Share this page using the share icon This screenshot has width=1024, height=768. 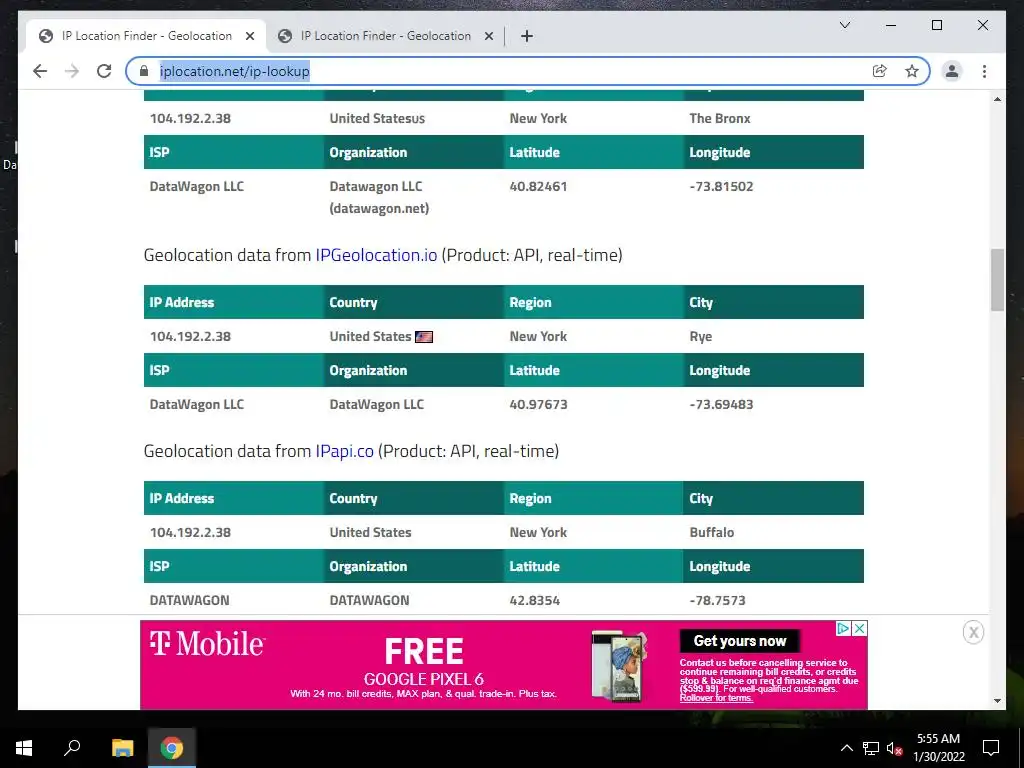point(880,71)
